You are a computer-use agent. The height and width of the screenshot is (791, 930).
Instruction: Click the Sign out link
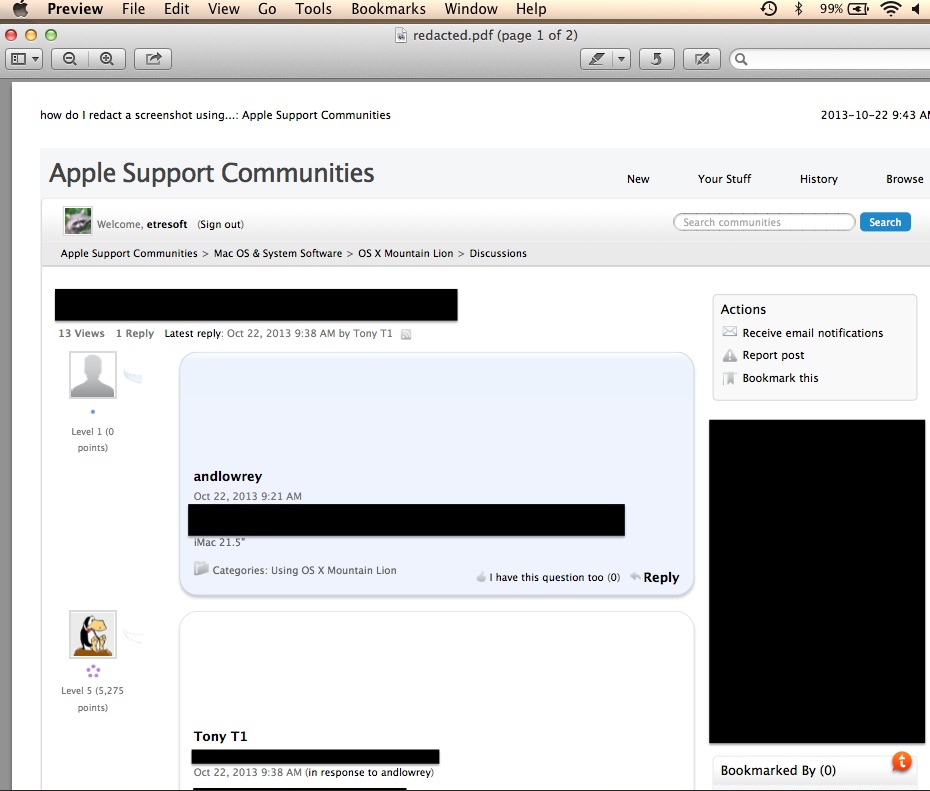[x=221, y=224]
